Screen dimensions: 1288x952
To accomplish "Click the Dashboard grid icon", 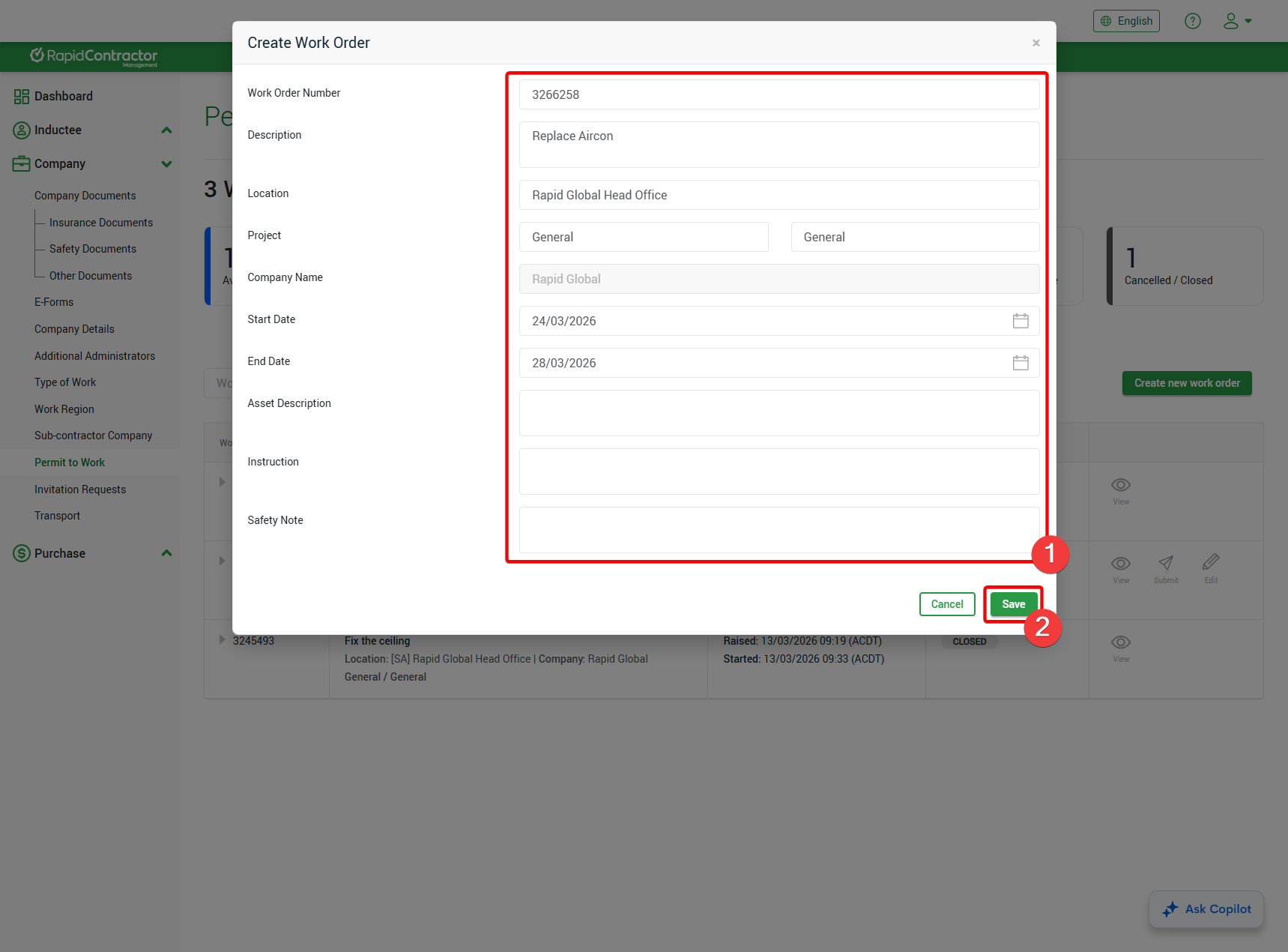I will 21,97.
